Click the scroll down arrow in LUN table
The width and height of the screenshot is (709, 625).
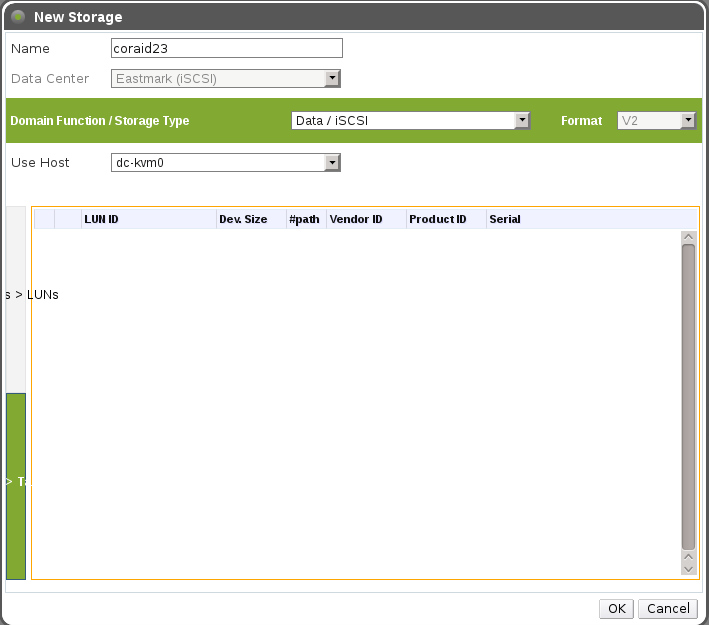click(688, 567)
